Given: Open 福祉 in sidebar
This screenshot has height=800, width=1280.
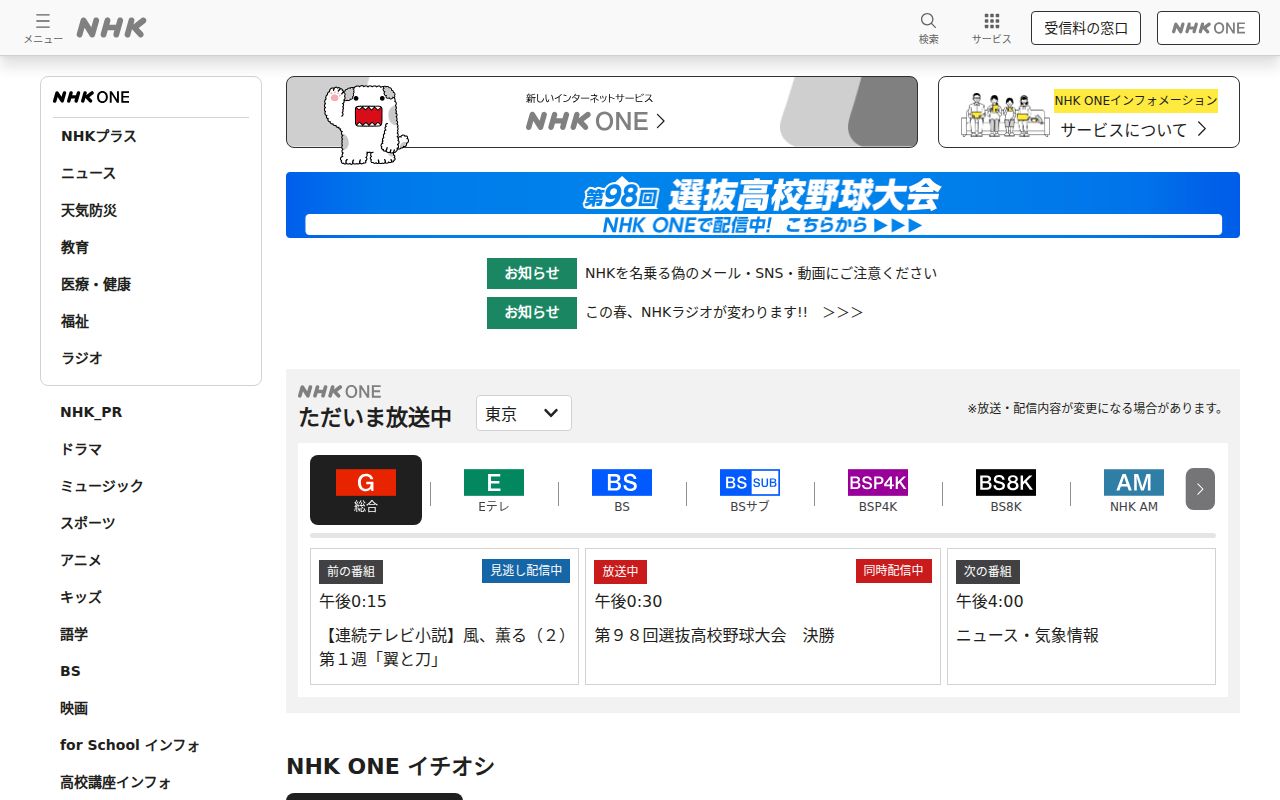Looking at the screenshot, I should (75, 321).
